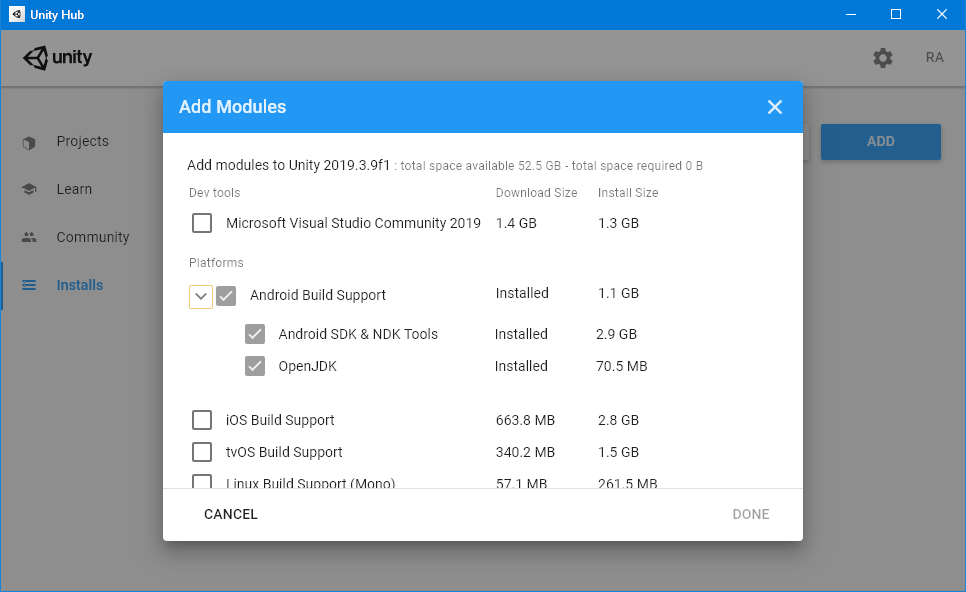Enable iOS Build Support checkbox
Image resolution: width=966 pixels, height=592 pixels.
202,420
